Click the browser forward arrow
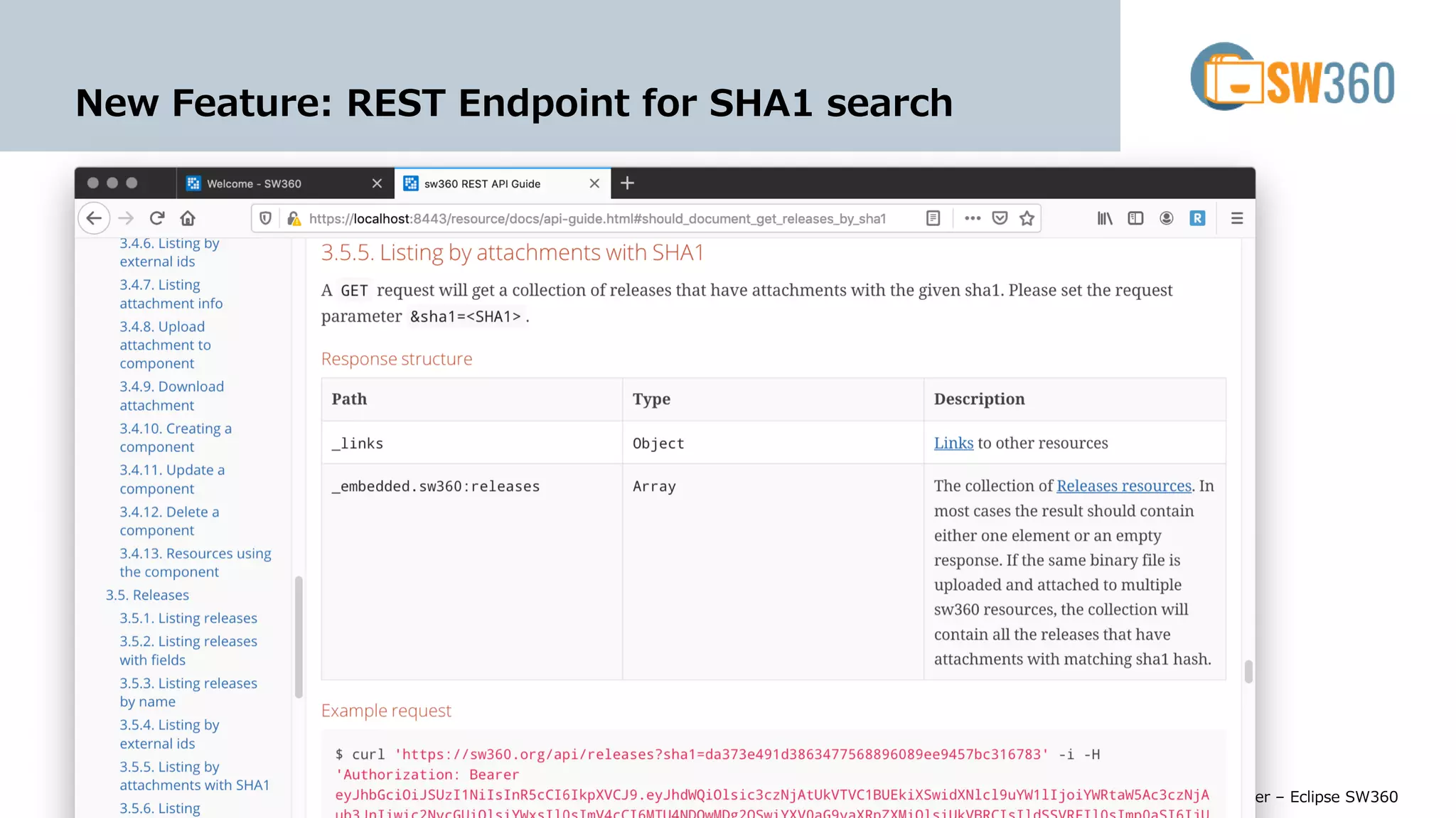 [x=126, y=218]
